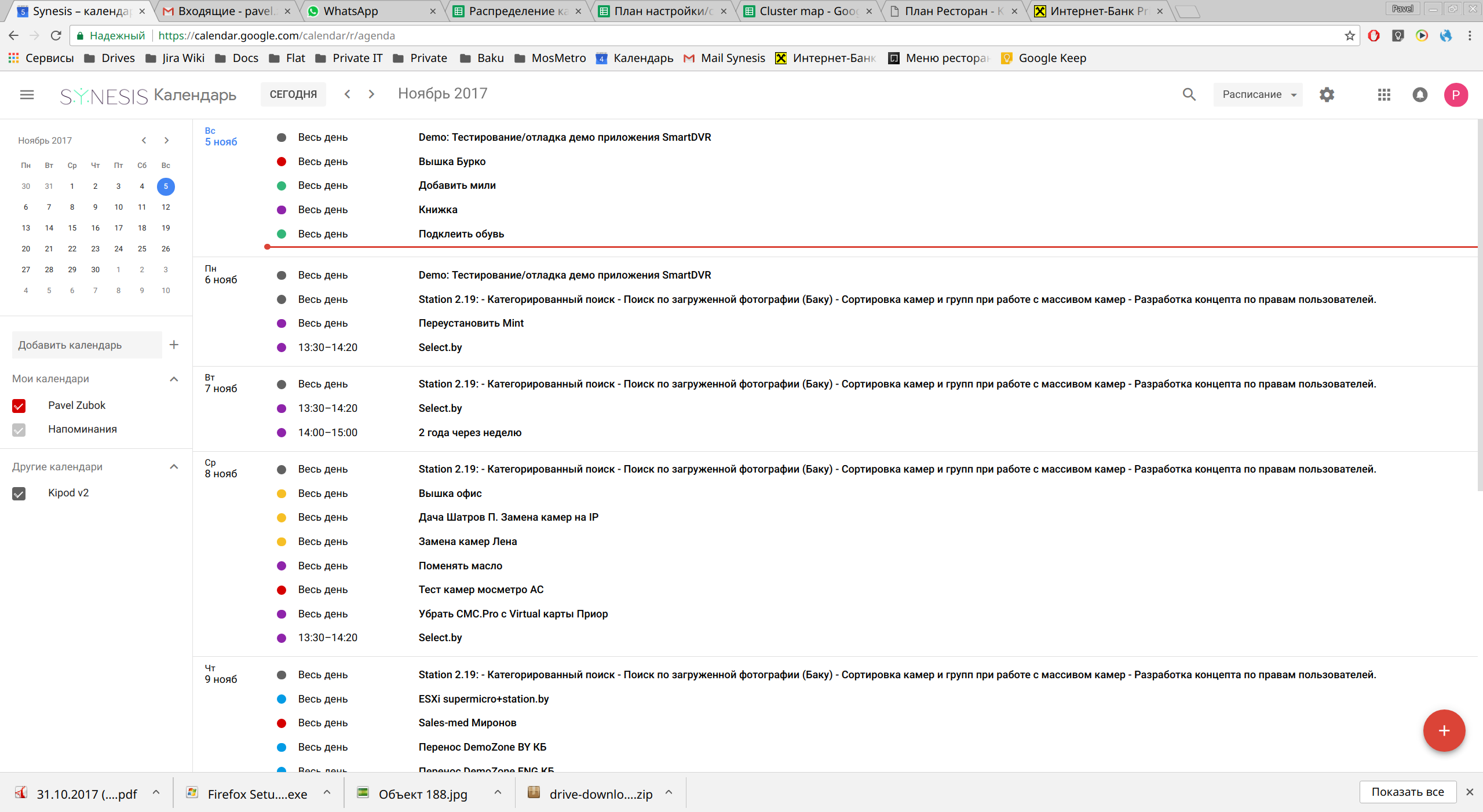Click yellow dot beside Вышка офис

282,494
